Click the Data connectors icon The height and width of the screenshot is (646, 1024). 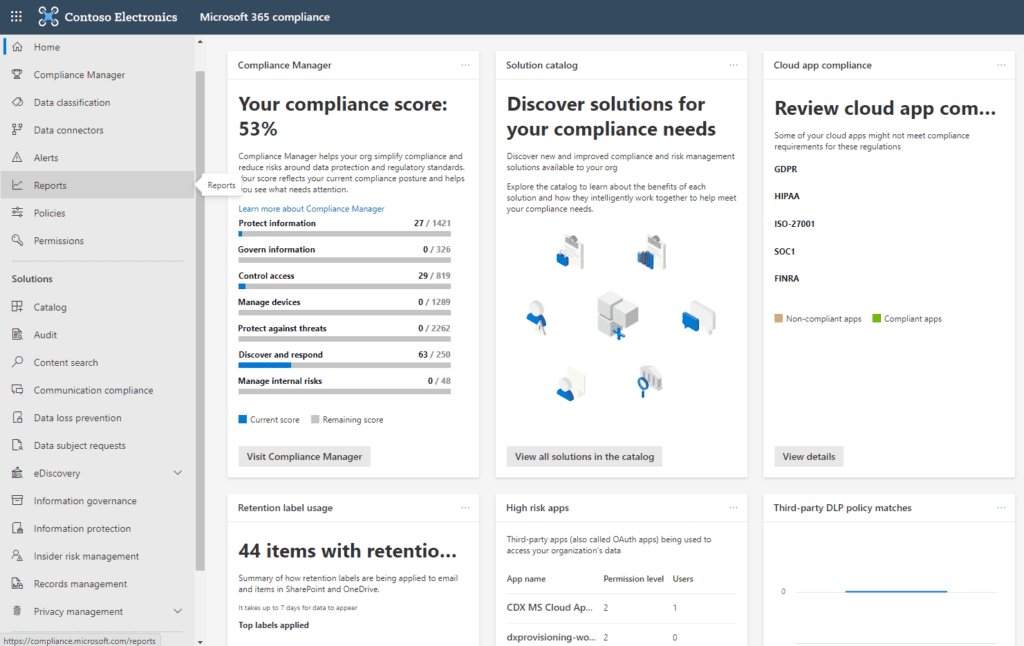click(x=18, y=130)
